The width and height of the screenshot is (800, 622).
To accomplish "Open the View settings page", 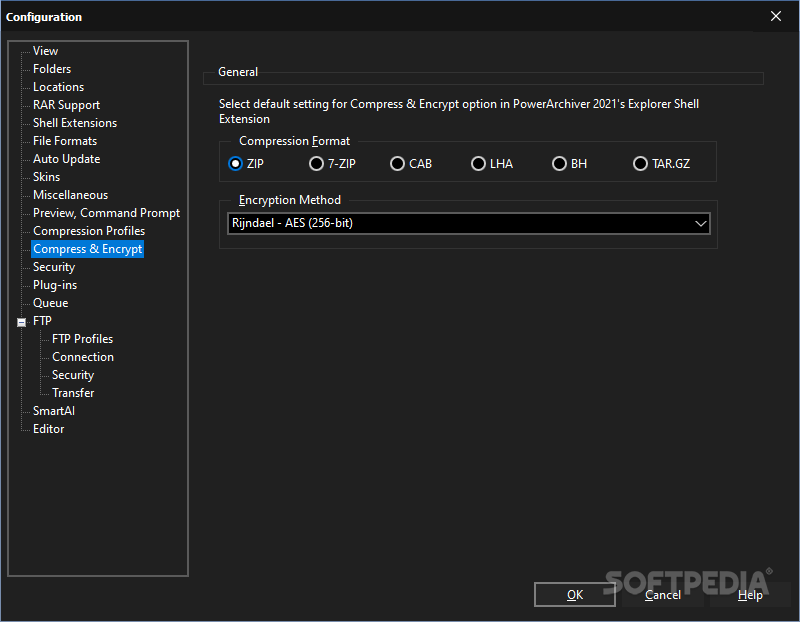I will 45,51.
